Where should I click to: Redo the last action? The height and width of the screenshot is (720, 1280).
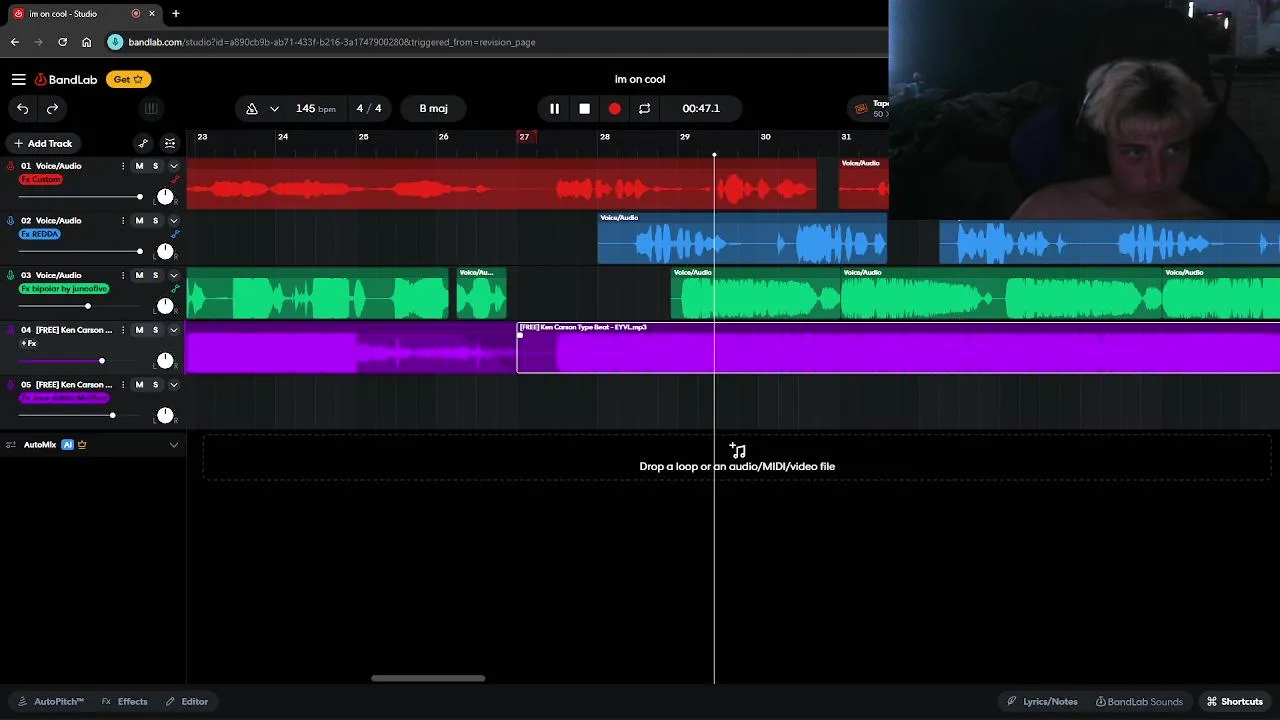coord(52,108)
